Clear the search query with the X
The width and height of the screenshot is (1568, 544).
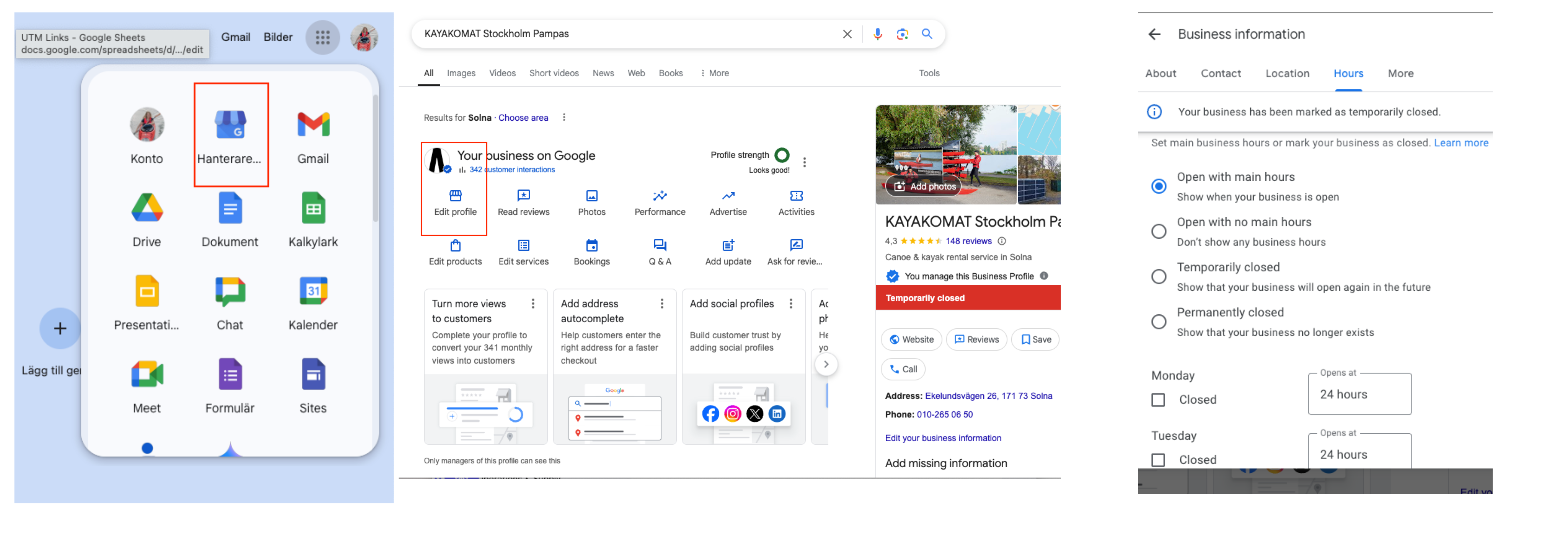pos(847,34)
